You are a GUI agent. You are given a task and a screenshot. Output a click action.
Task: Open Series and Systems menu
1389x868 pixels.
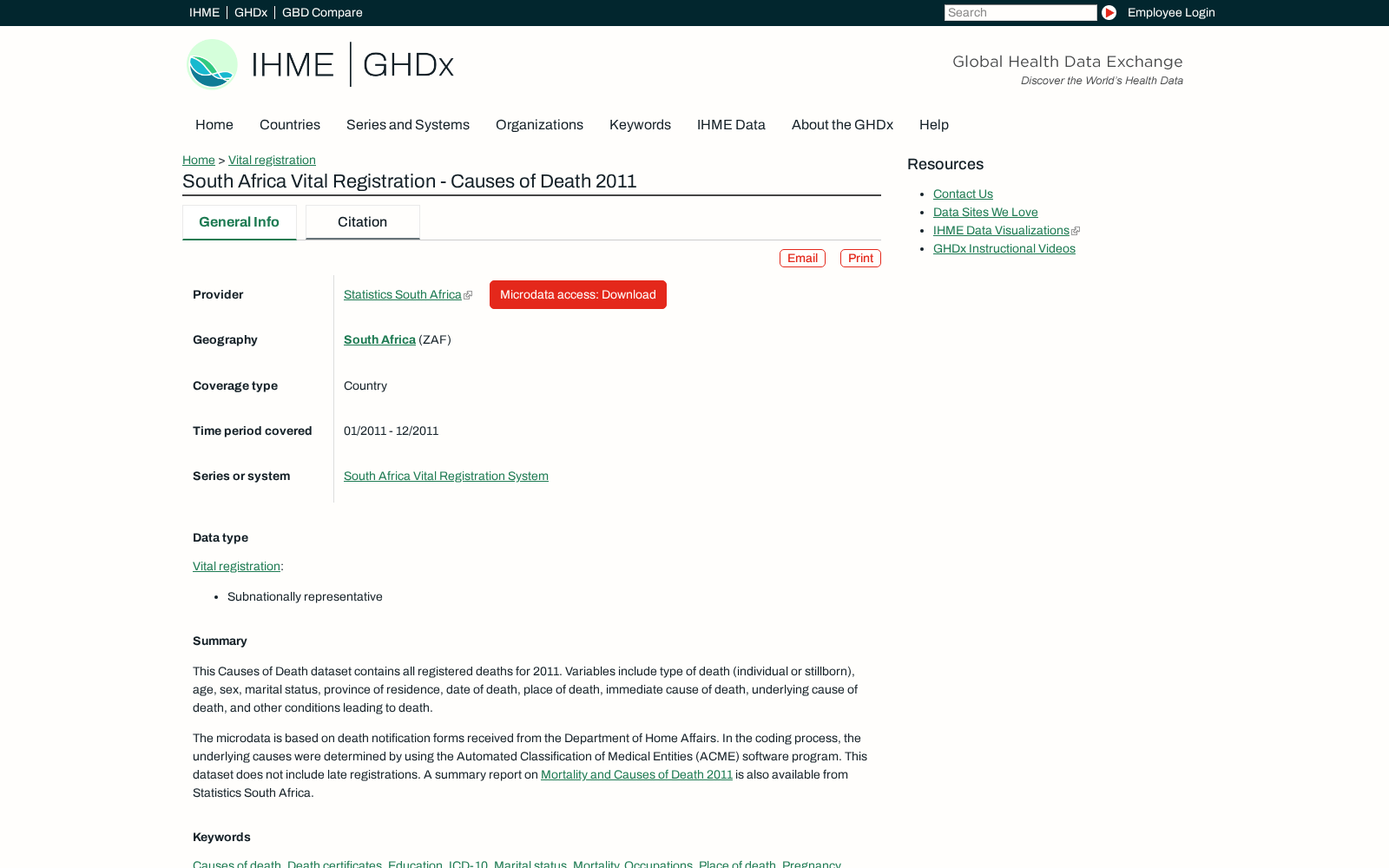[x=408, y=125]
